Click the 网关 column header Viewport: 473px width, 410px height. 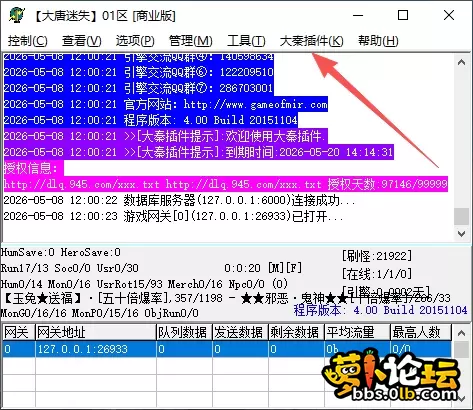point(19,332)
